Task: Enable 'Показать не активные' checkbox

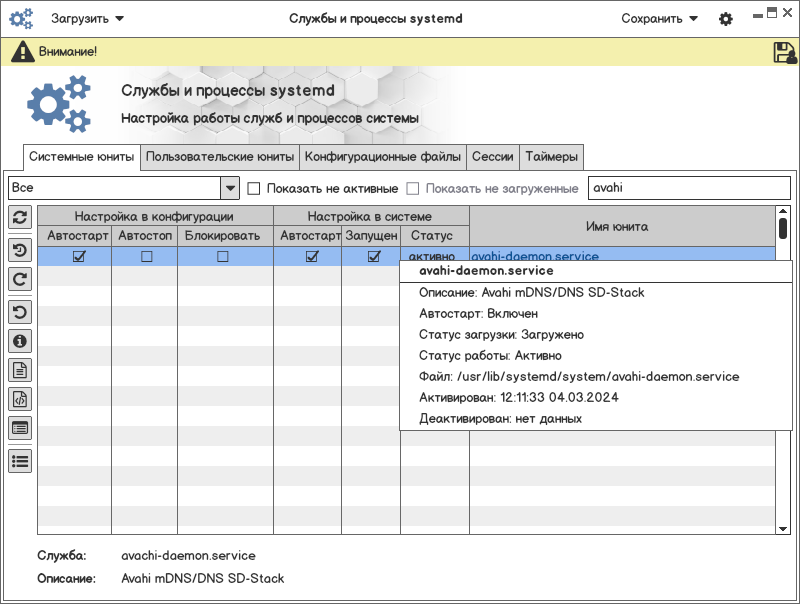Action: click(x=254, y=188)
